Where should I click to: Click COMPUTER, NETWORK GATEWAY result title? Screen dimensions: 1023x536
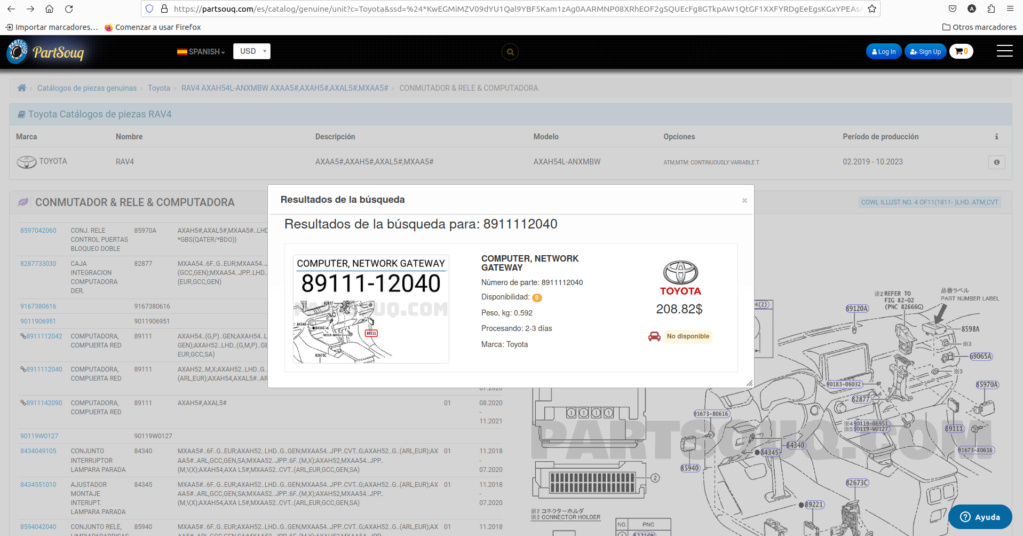tap(530, 263)
